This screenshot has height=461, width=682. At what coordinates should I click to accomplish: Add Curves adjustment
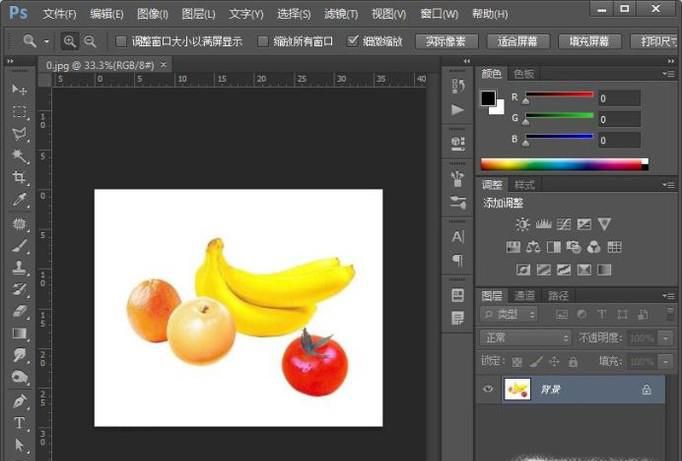pos(564,224)
